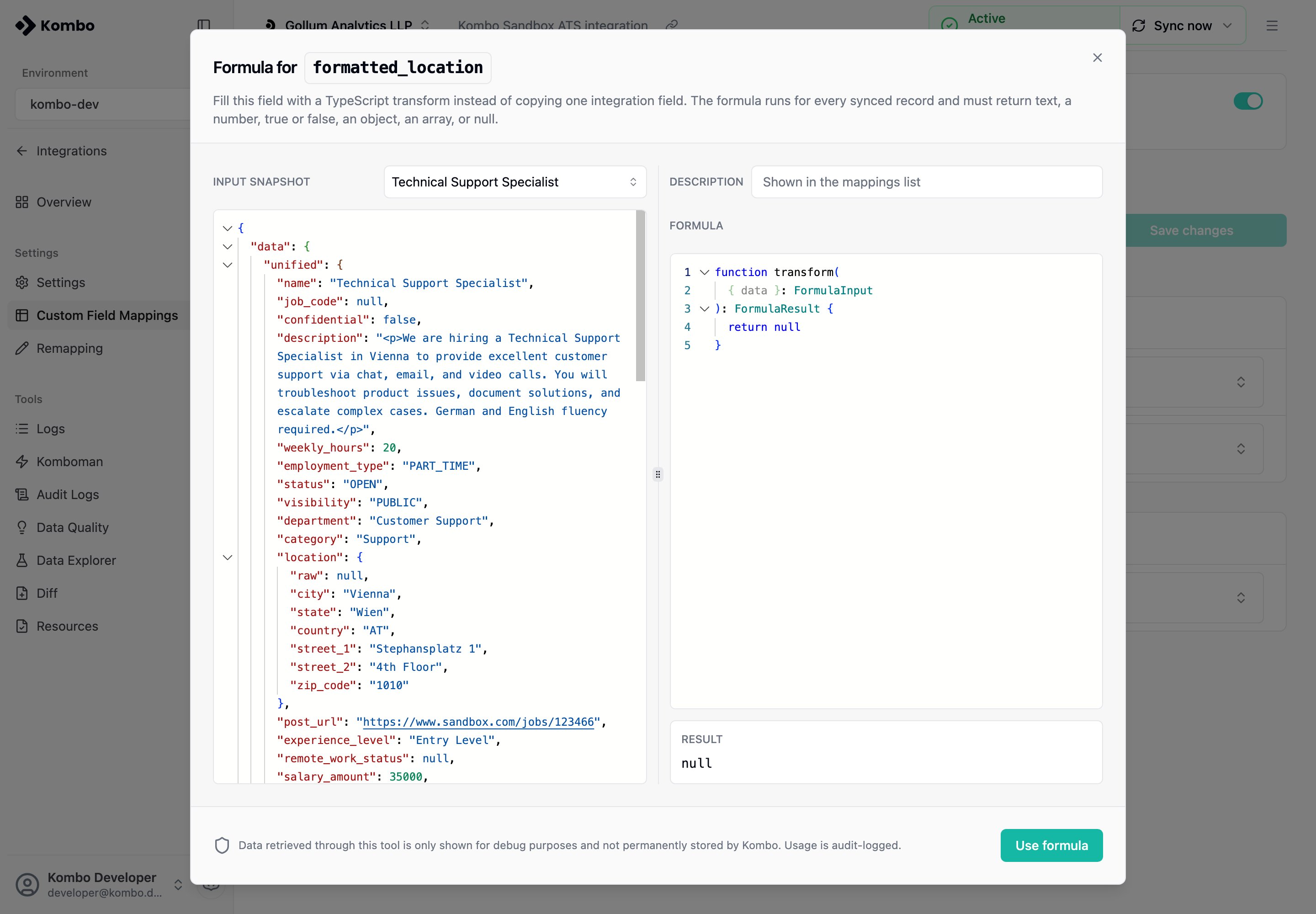Click the "department": Customer Support row
This screenshot has width=1316, height=914.
(x=385, y=521)
